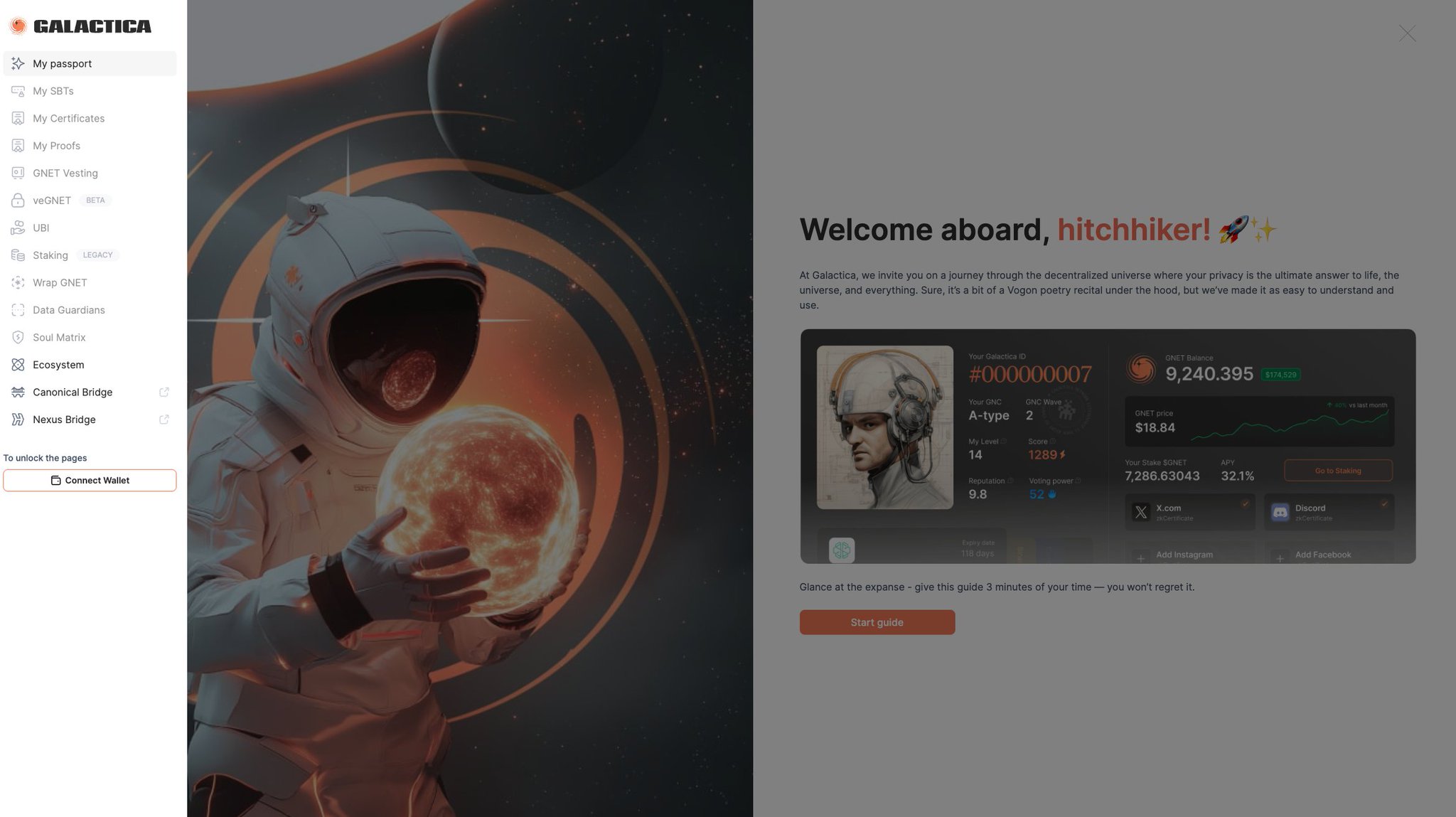Click the Data Guardians icon
The width and height of the screenshot is (1456, 817).
pos(18,310)
